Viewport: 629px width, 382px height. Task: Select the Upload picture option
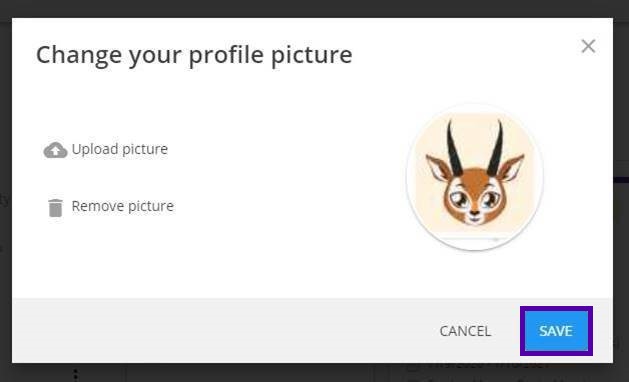(x=106, y=150)
